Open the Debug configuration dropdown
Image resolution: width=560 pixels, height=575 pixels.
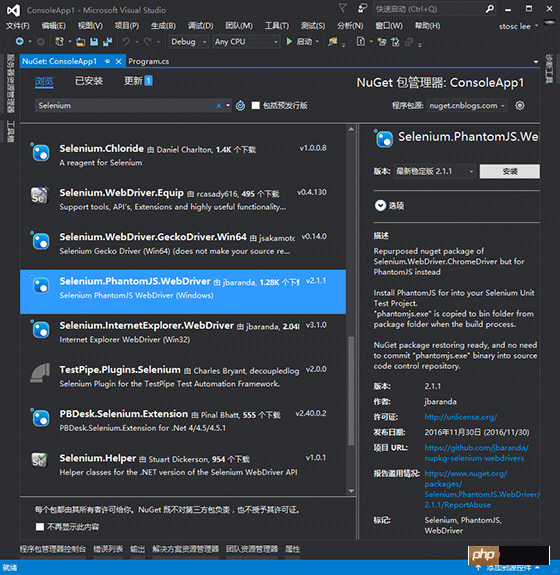point(189,42)
